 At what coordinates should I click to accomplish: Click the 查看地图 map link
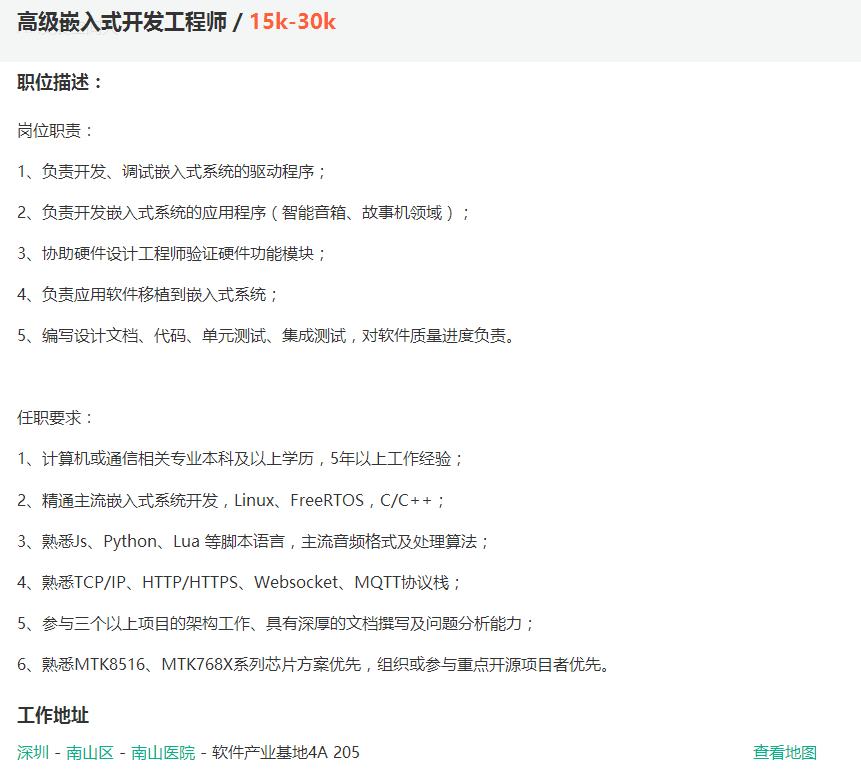click(785, 752)
